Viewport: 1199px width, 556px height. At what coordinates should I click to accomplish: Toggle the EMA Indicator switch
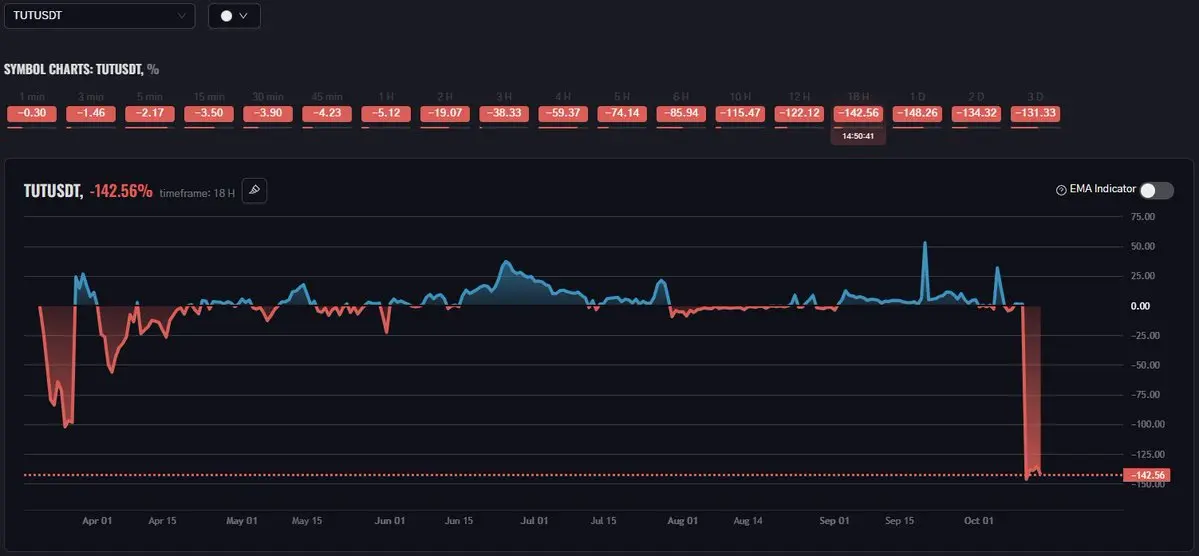coord(1156,190)
